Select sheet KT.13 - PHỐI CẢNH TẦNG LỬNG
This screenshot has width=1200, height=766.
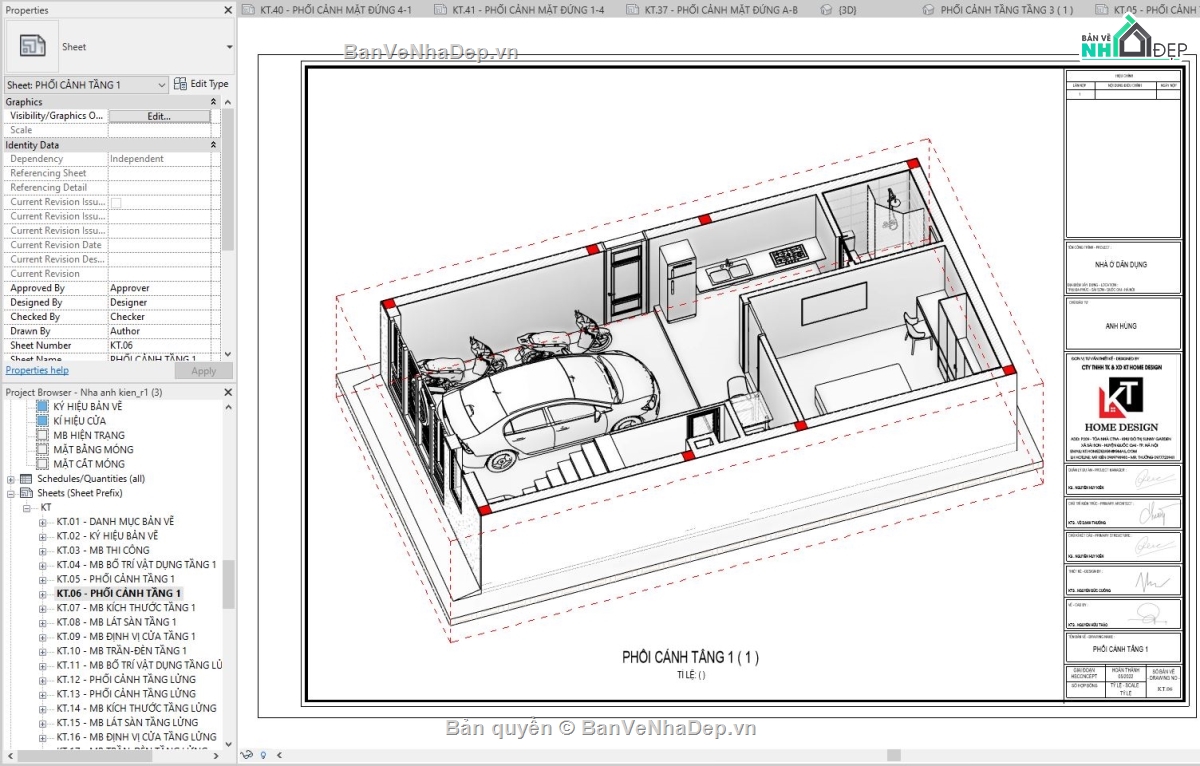click(126, 694)
